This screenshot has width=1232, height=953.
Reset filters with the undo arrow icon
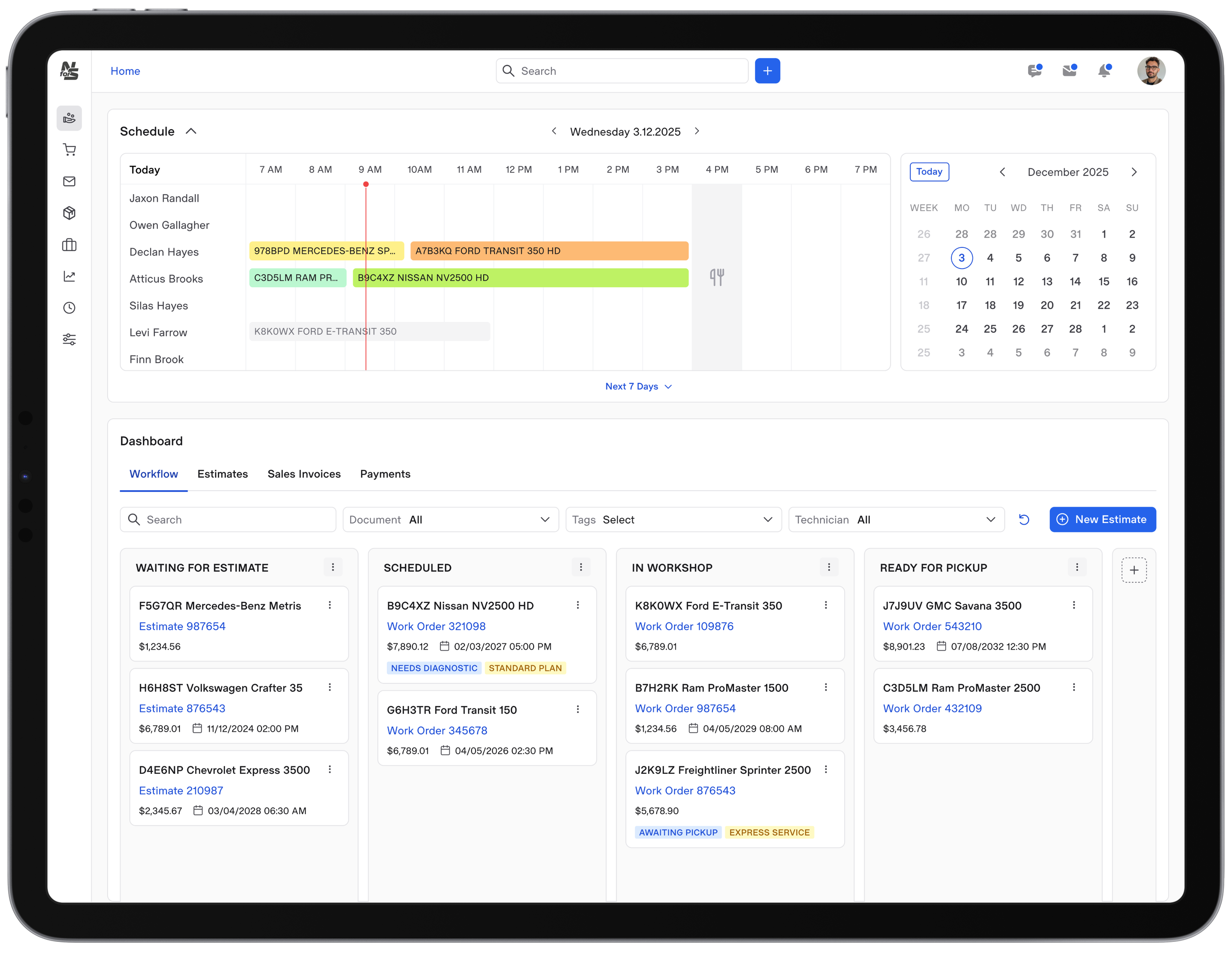pos(1024,519)
